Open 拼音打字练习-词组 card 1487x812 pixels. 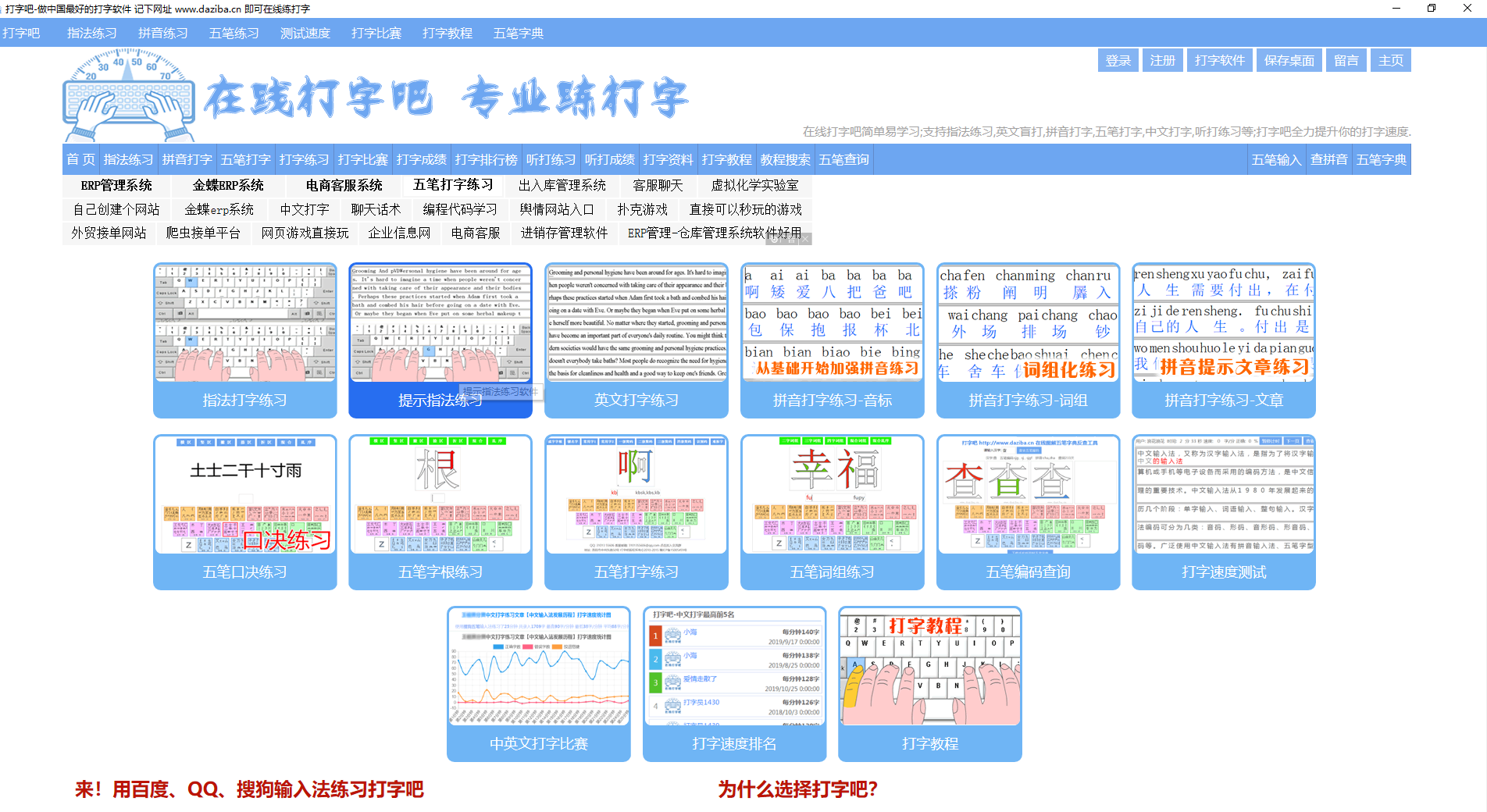coord(1029,340)
